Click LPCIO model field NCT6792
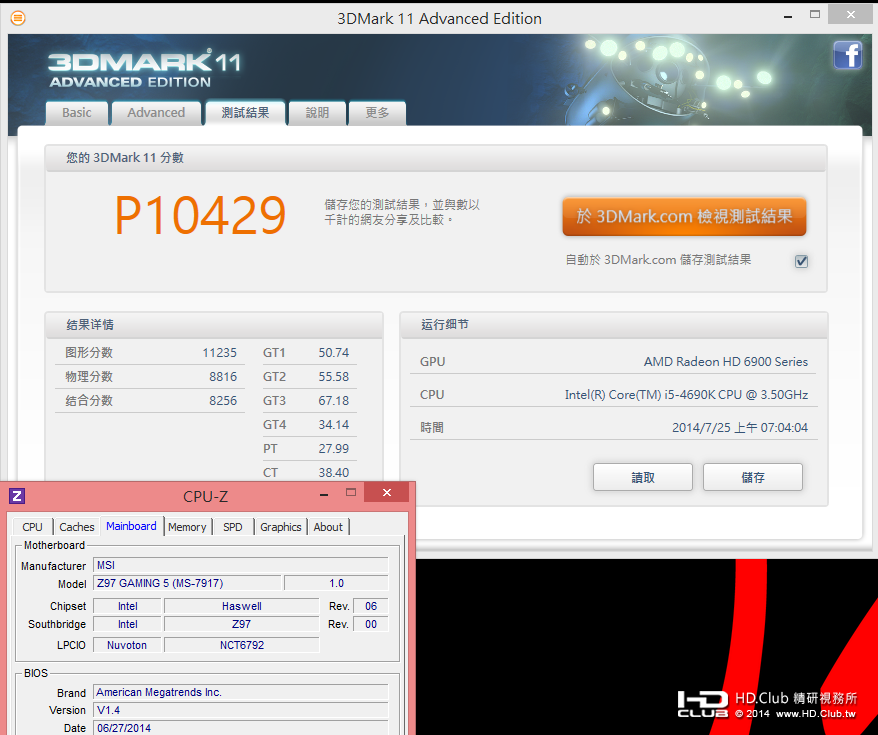The width and height of the screenshot is (878, 735). (241, 645)
